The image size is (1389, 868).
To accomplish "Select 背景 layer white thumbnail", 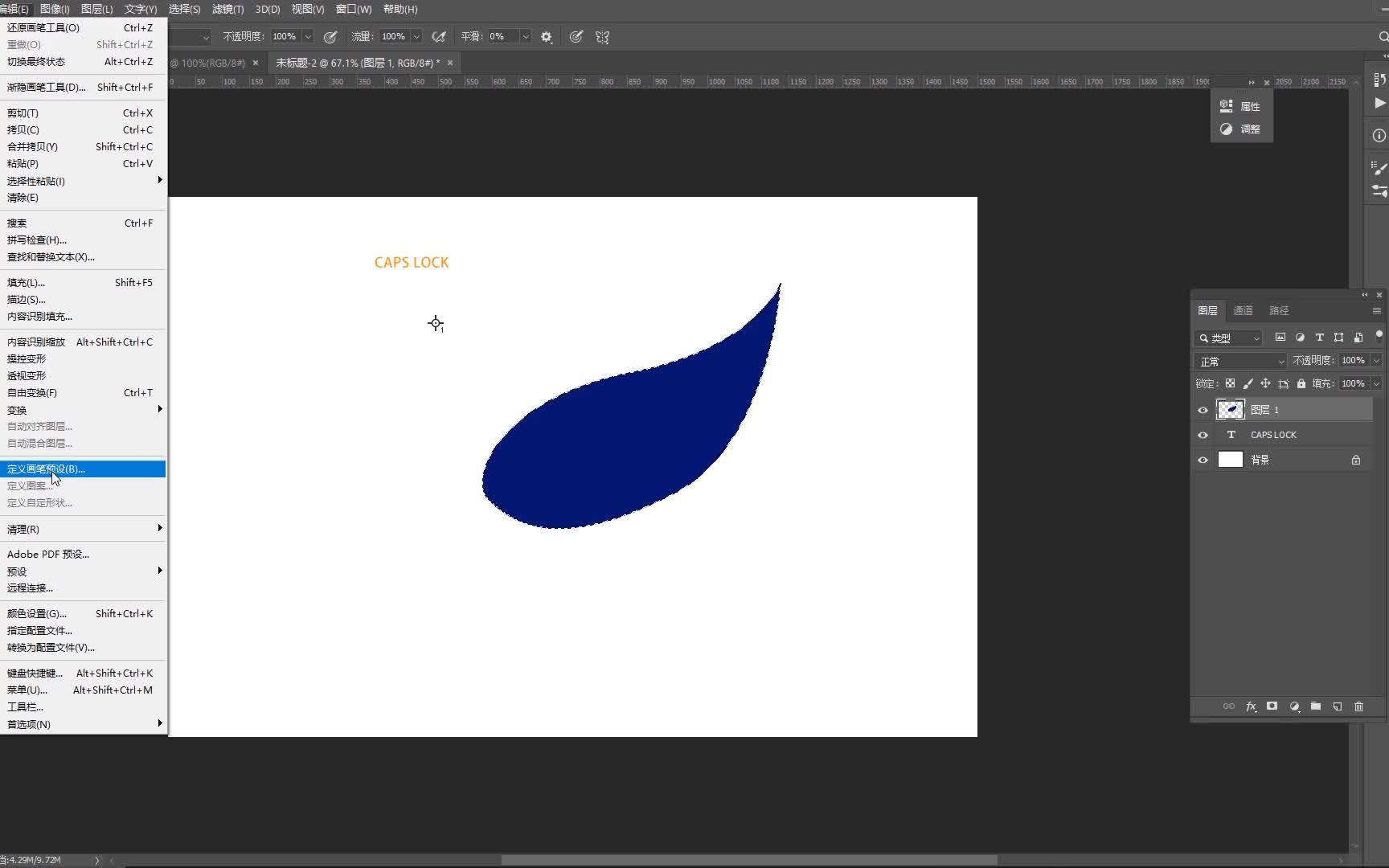I will coord(1230,460).
